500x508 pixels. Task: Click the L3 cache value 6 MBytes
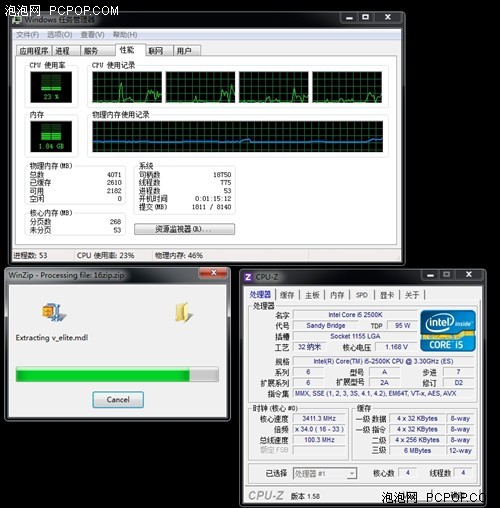pos(417,451)
